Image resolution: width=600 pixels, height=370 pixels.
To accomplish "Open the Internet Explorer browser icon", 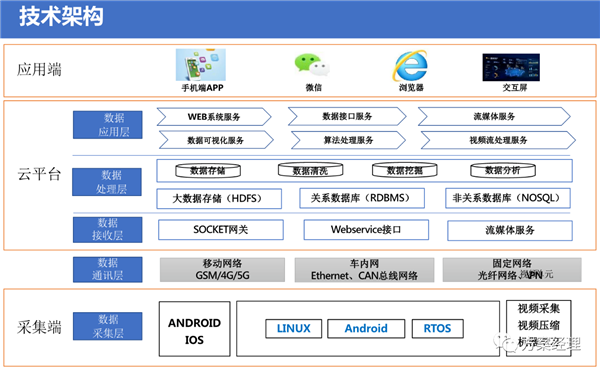I will tap(411, 65).
